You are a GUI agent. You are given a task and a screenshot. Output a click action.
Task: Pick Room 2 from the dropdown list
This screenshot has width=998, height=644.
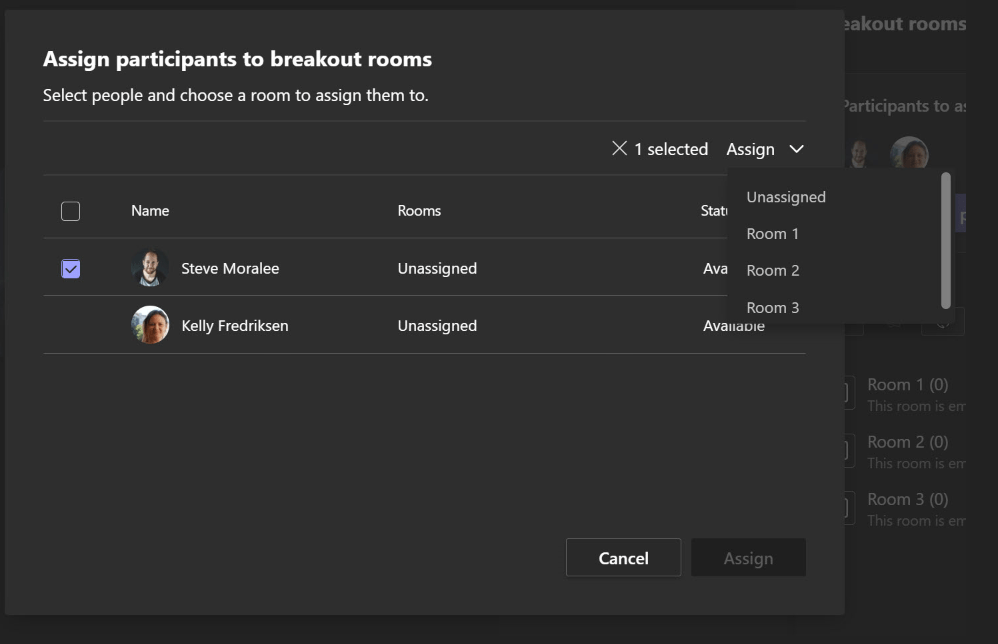pyautogui.click(x=772, y=270)
